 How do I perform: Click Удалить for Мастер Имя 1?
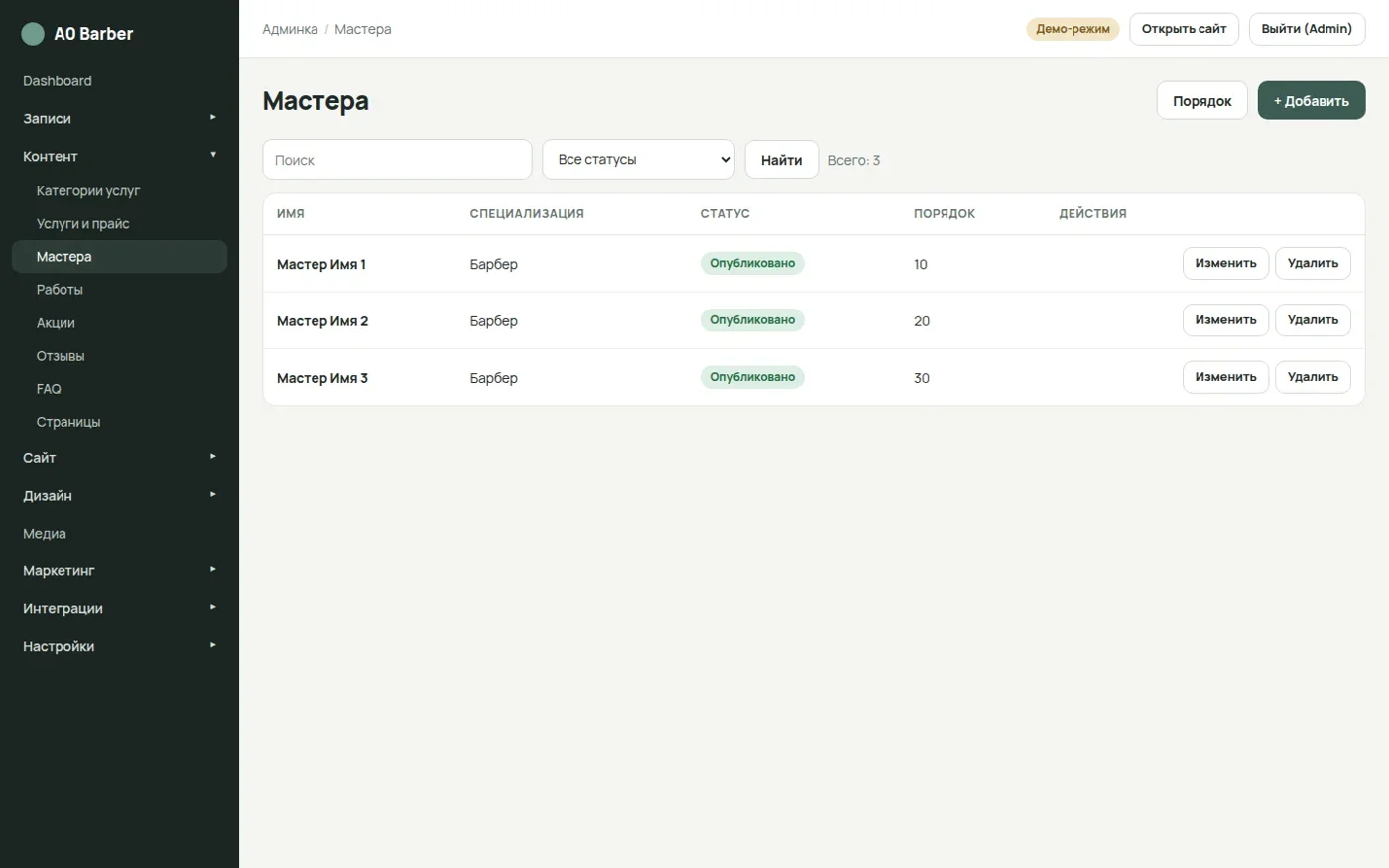tap(1313, 263)
